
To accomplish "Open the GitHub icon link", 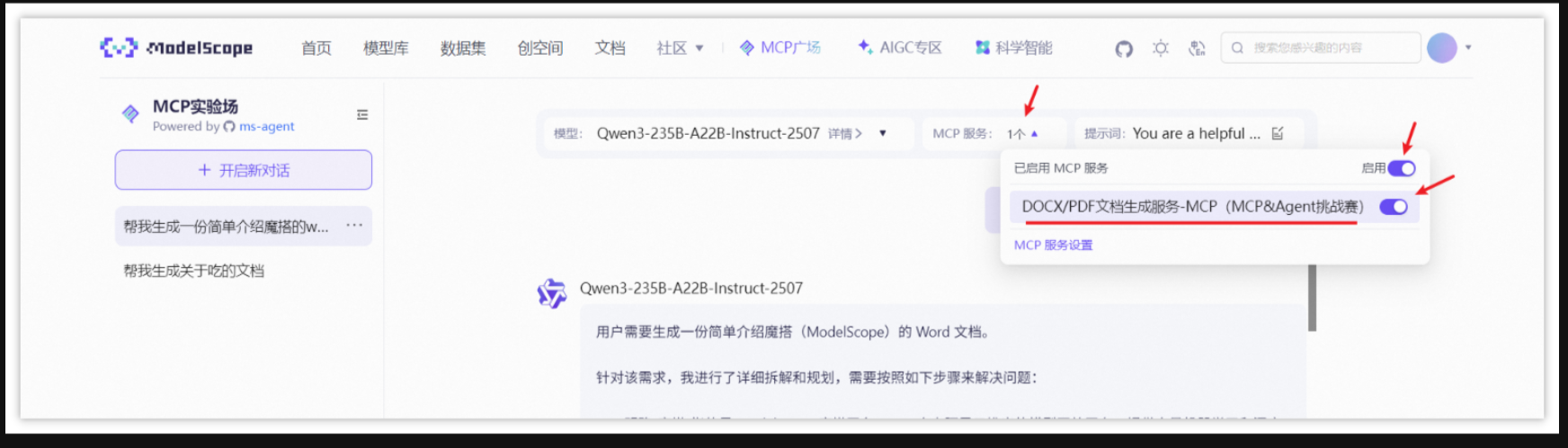I will [x=1124, y=49].
